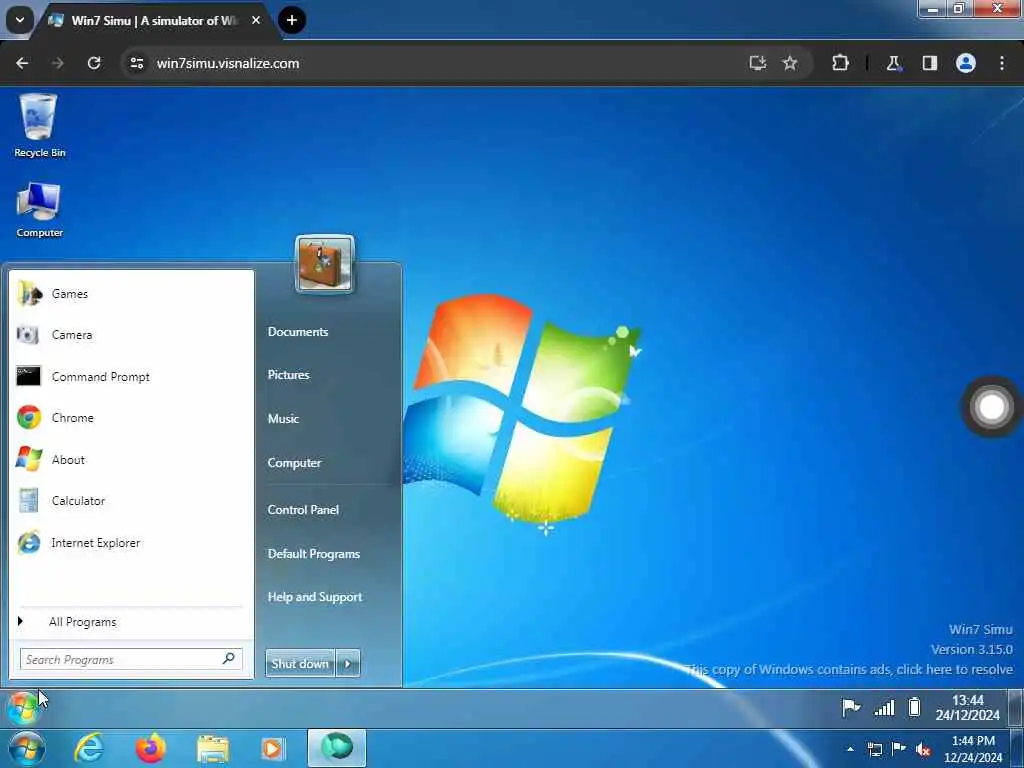
Task: Close the Win7 Simu tab
Action: 256,20
